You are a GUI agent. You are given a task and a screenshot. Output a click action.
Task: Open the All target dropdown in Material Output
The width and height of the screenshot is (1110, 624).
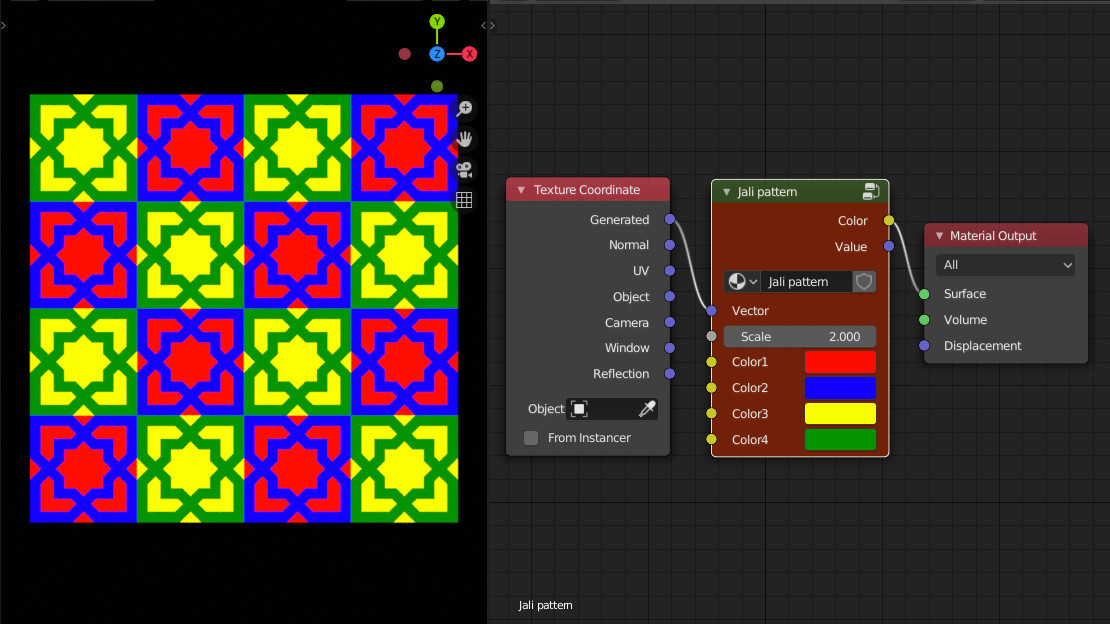click(x=1005, y=264)
